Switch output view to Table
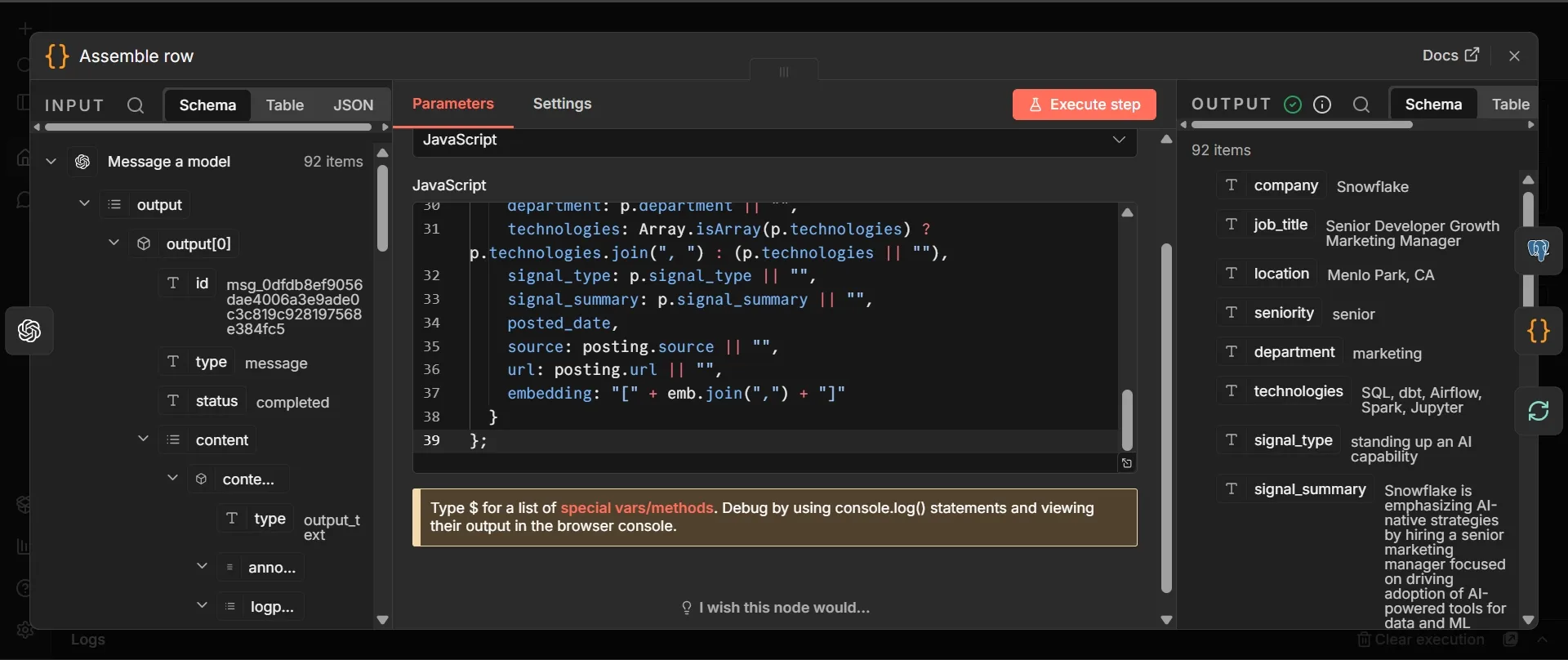The width and height of the screenshot is (1568, 660). click(1510, 105)
